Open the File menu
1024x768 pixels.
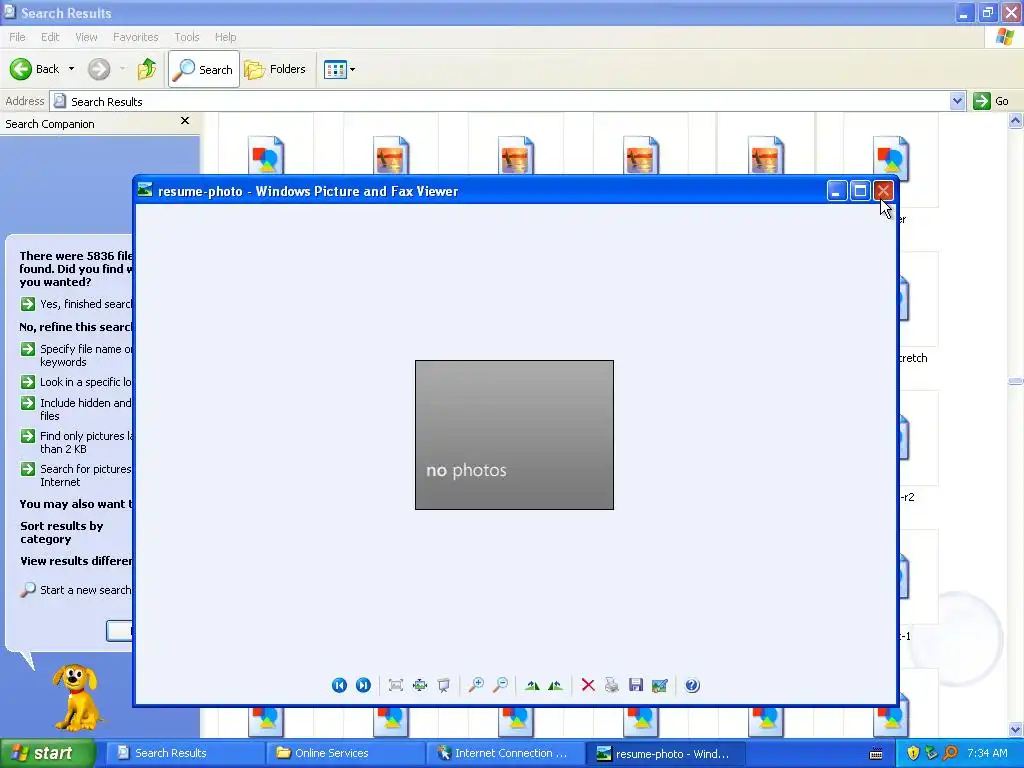[18, 37]
